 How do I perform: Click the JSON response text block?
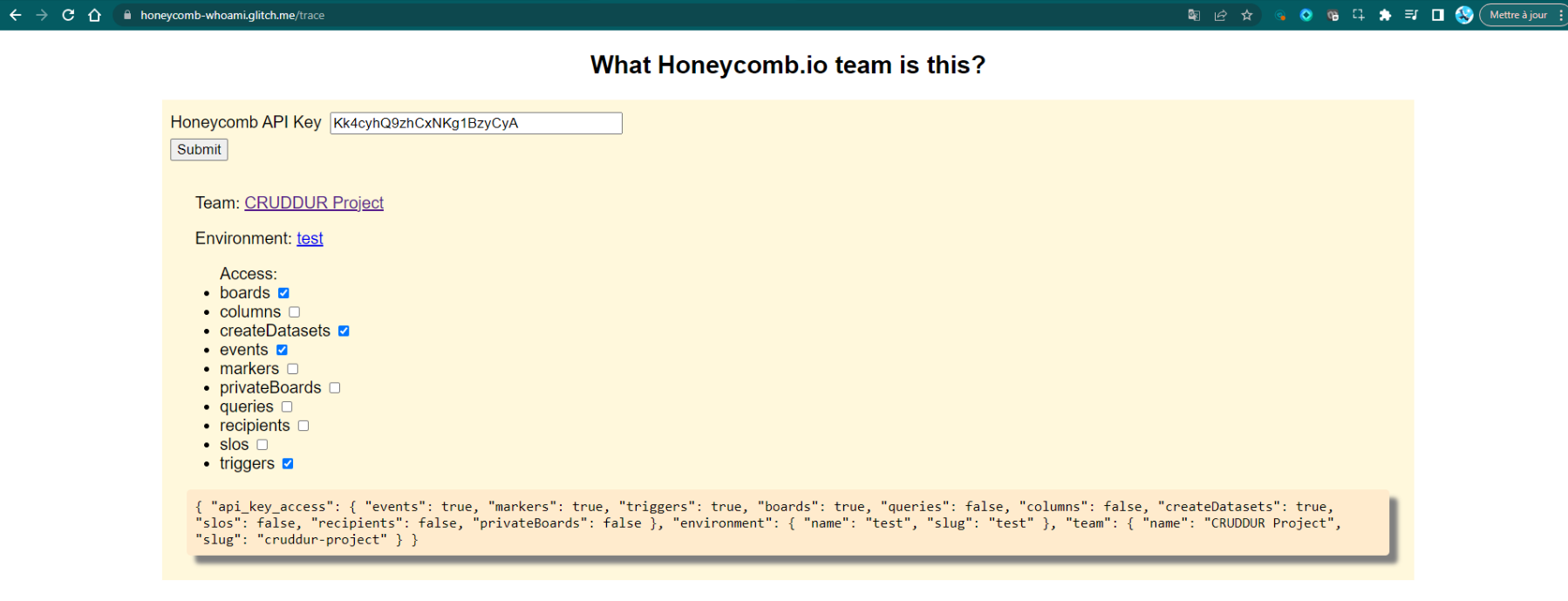point(787,522)
